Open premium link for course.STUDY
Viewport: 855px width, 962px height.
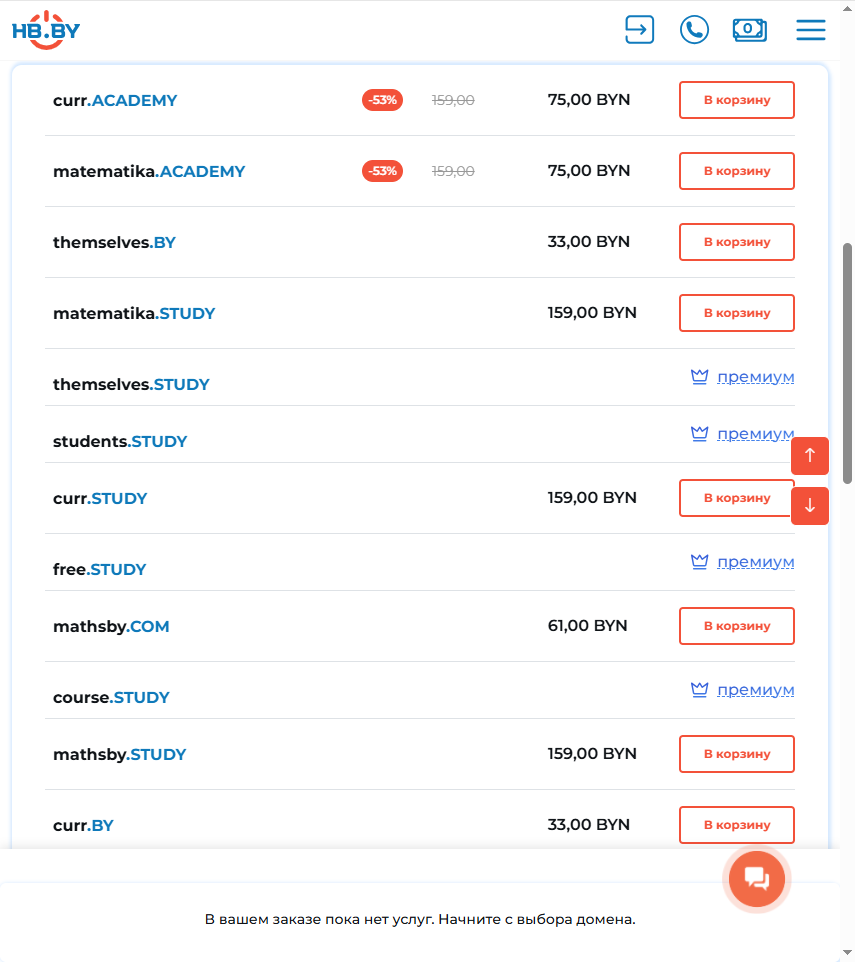[x=755, y=690]
